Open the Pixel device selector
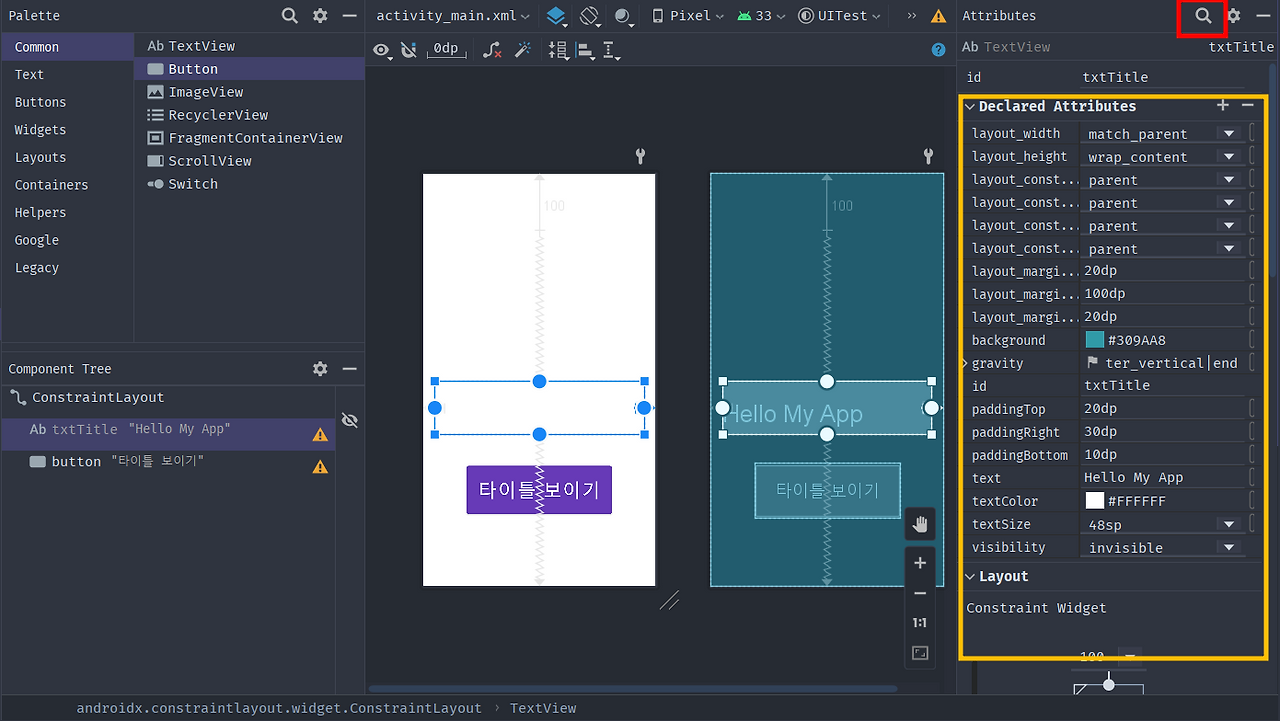 point(687,16)
